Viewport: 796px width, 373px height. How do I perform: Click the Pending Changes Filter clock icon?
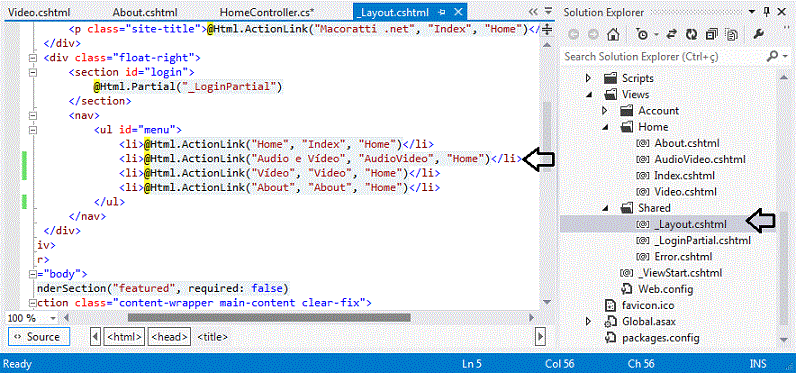(x=643, y=34)
